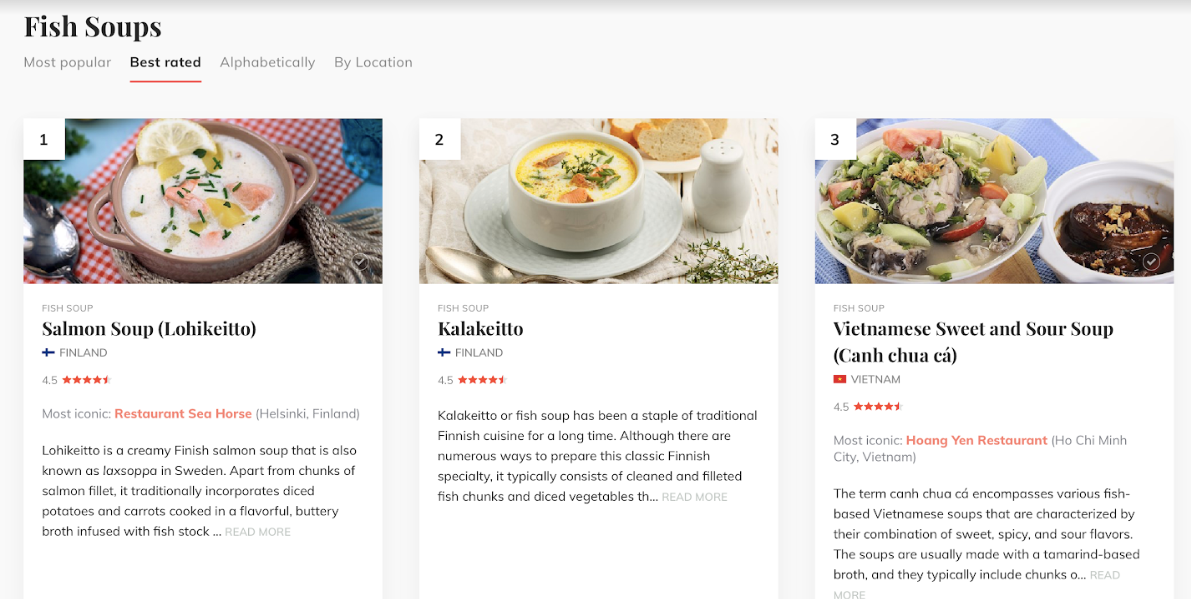
Task: Click the star rating of Canh chua cá
Action: point(878,407)
